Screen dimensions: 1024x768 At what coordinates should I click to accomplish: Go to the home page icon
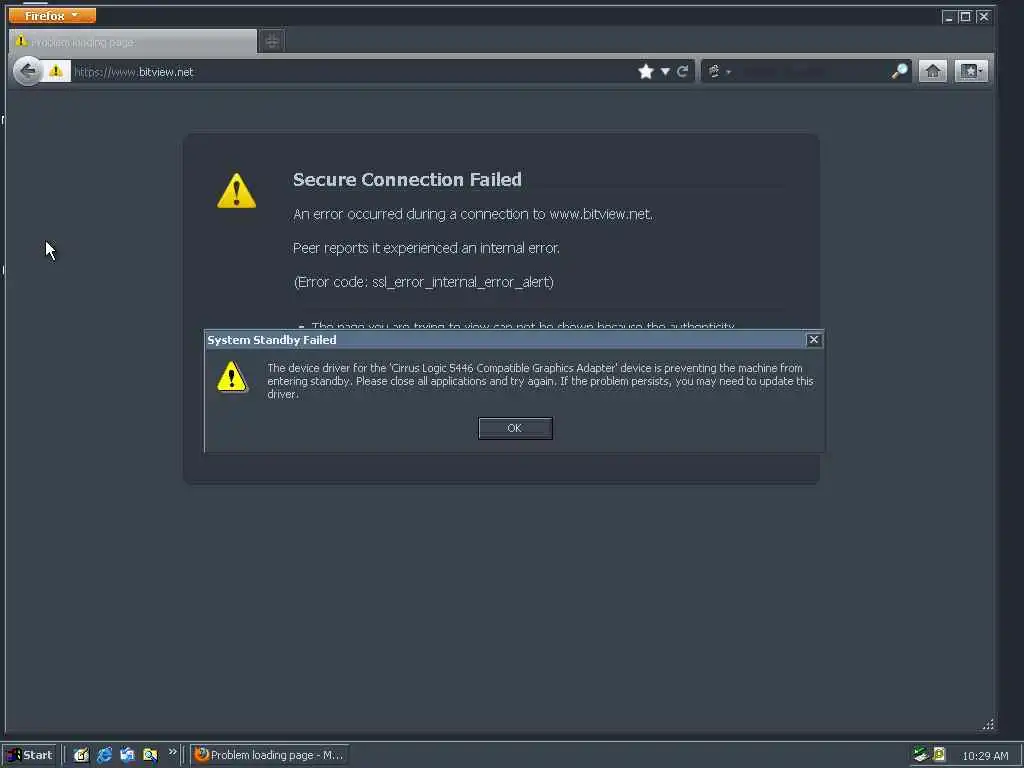(933, 71)
